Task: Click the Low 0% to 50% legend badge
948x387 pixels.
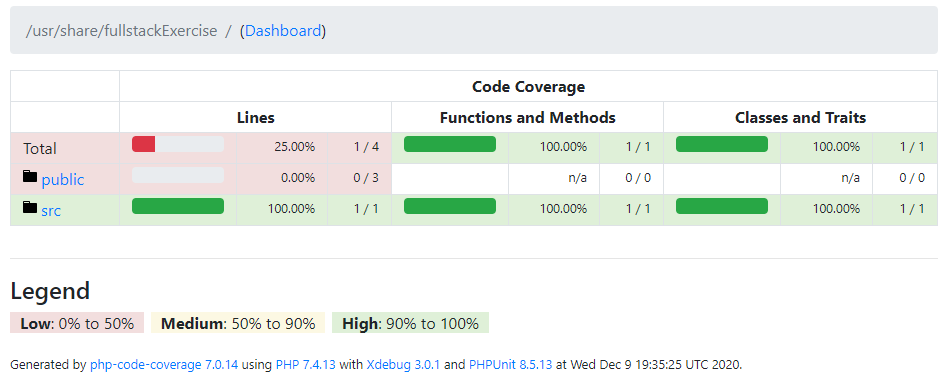Action: coord(77,323)
